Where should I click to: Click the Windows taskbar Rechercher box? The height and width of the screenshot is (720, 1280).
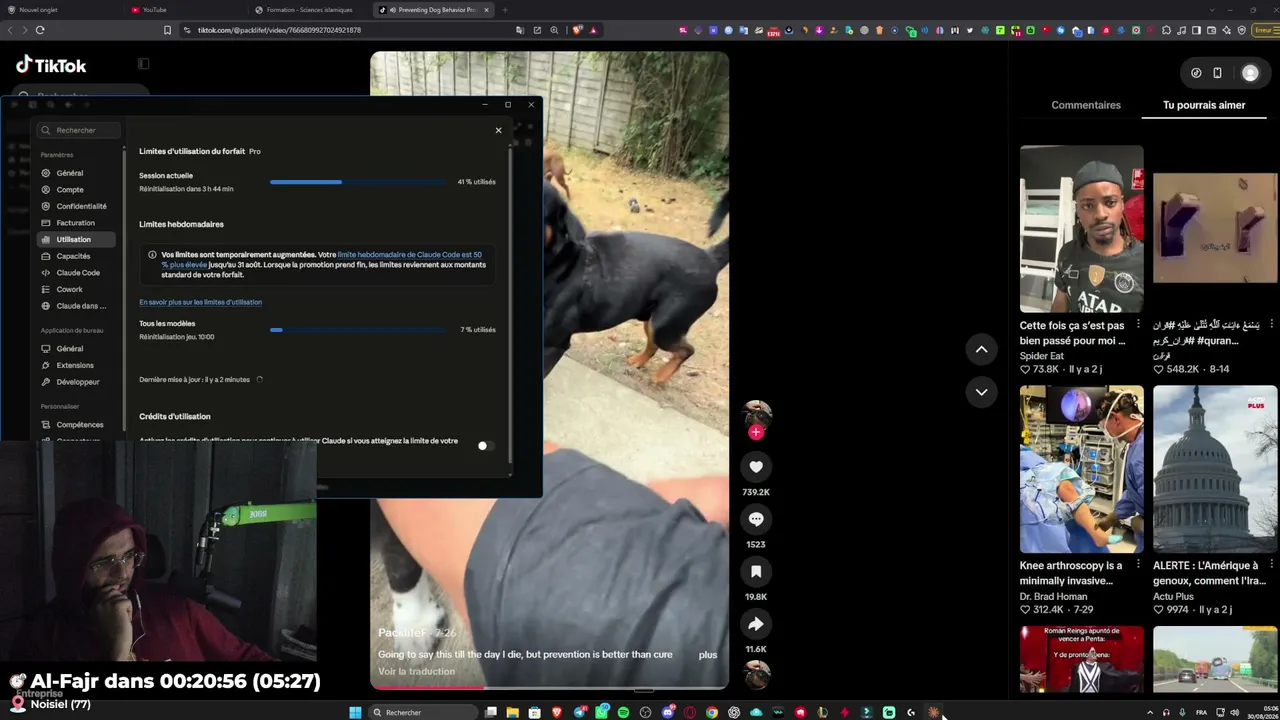coord(422,712)
